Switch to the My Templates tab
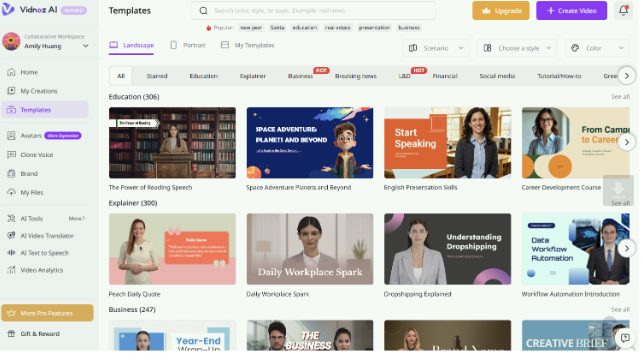642x361 pixels. (249, 45)
